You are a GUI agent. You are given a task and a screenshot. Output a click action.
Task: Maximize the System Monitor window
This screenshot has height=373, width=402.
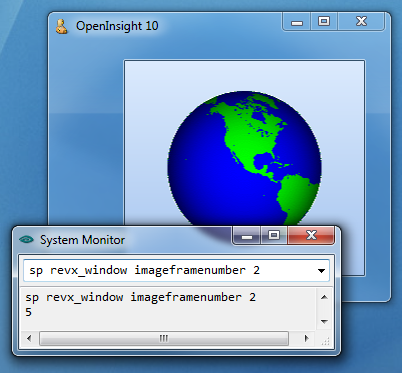pyautogui.click(x=274, y=236)
